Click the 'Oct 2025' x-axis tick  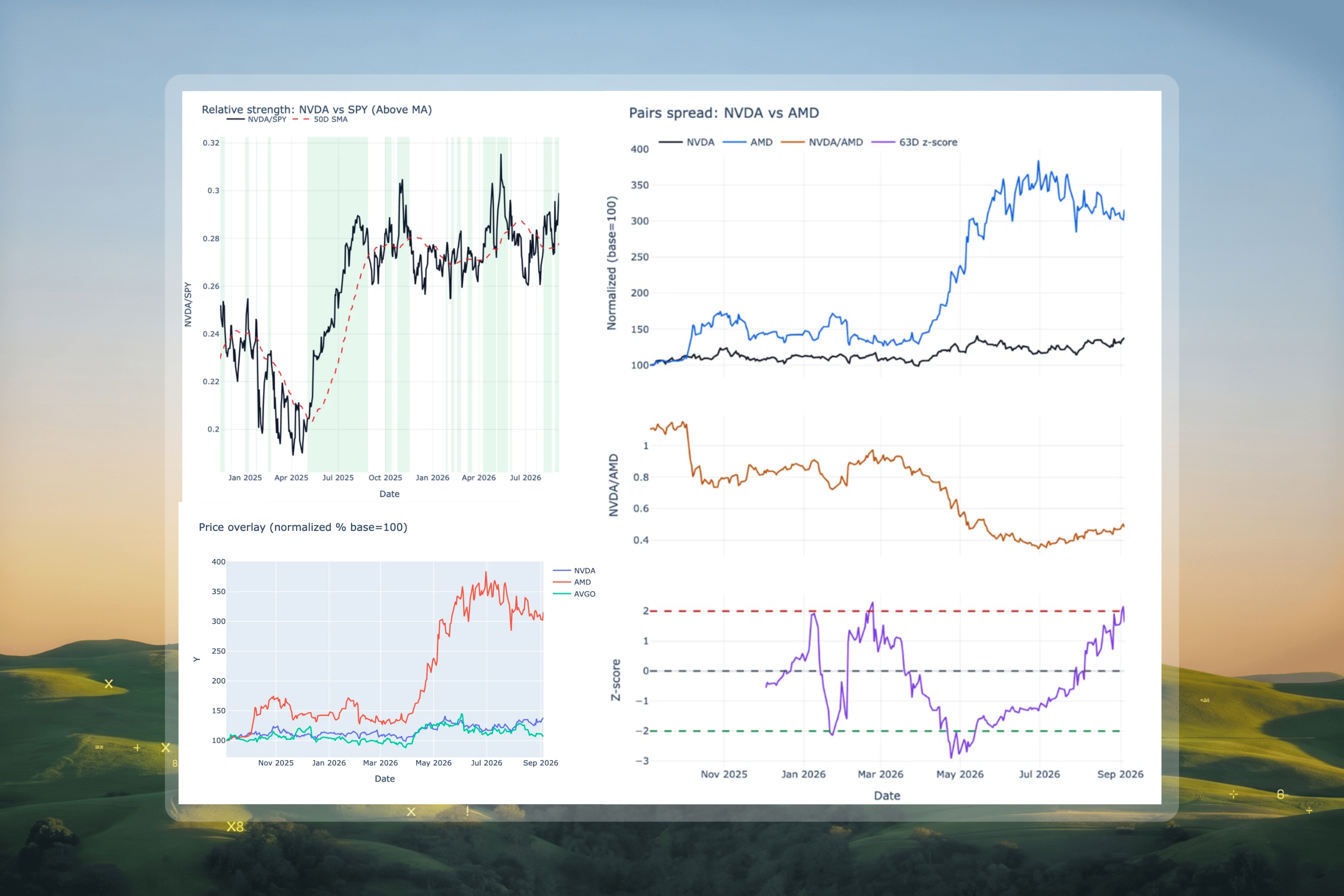(385, 478)
